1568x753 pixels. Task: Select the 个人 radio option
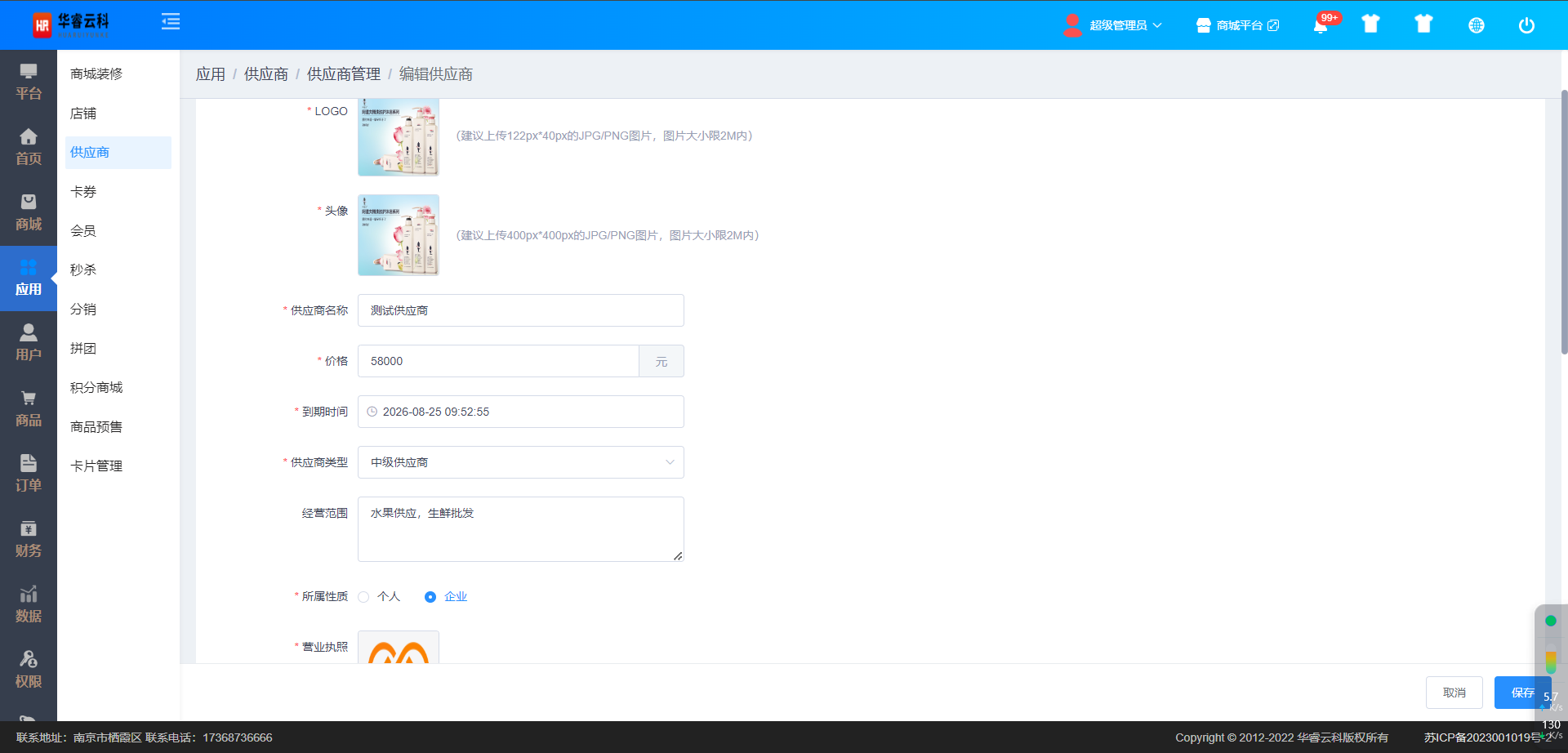(364, 597)
